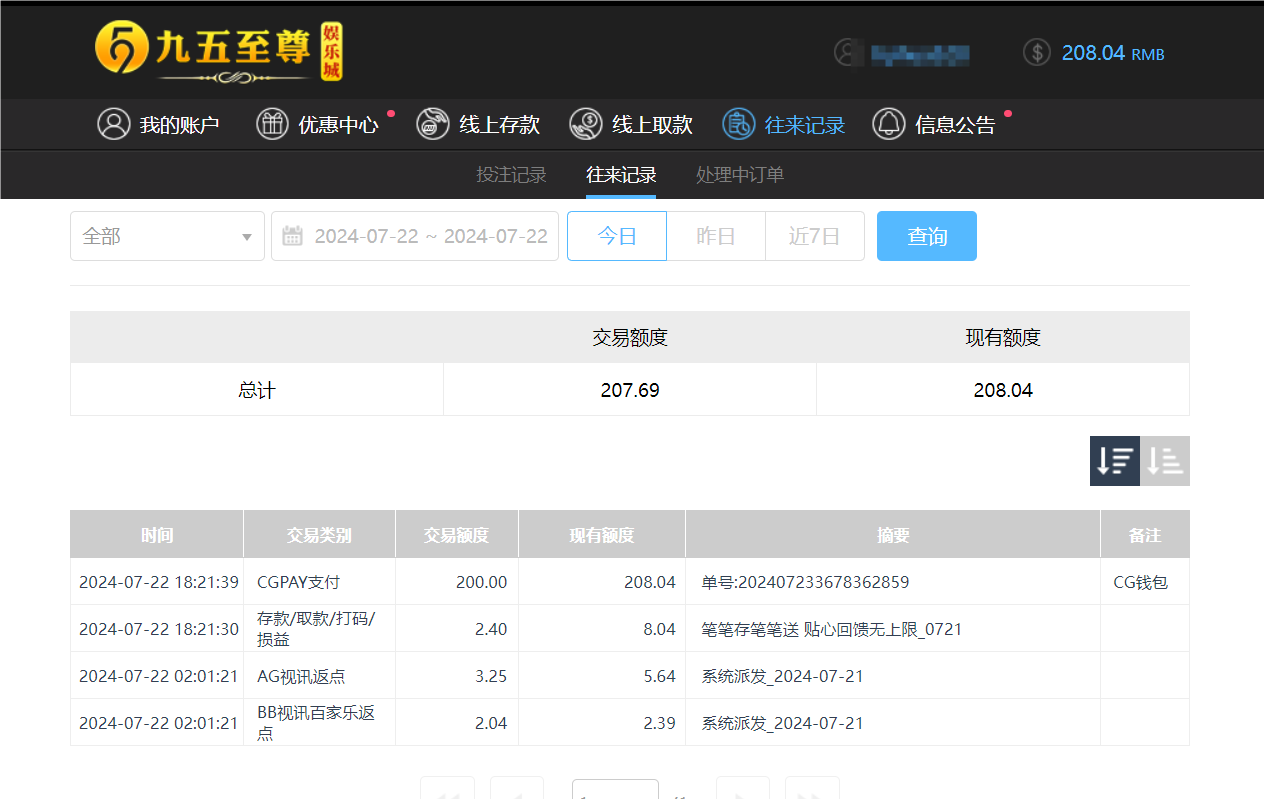Enable ascending sort order
The image size is (1264, 799).
coord(1164,460)
